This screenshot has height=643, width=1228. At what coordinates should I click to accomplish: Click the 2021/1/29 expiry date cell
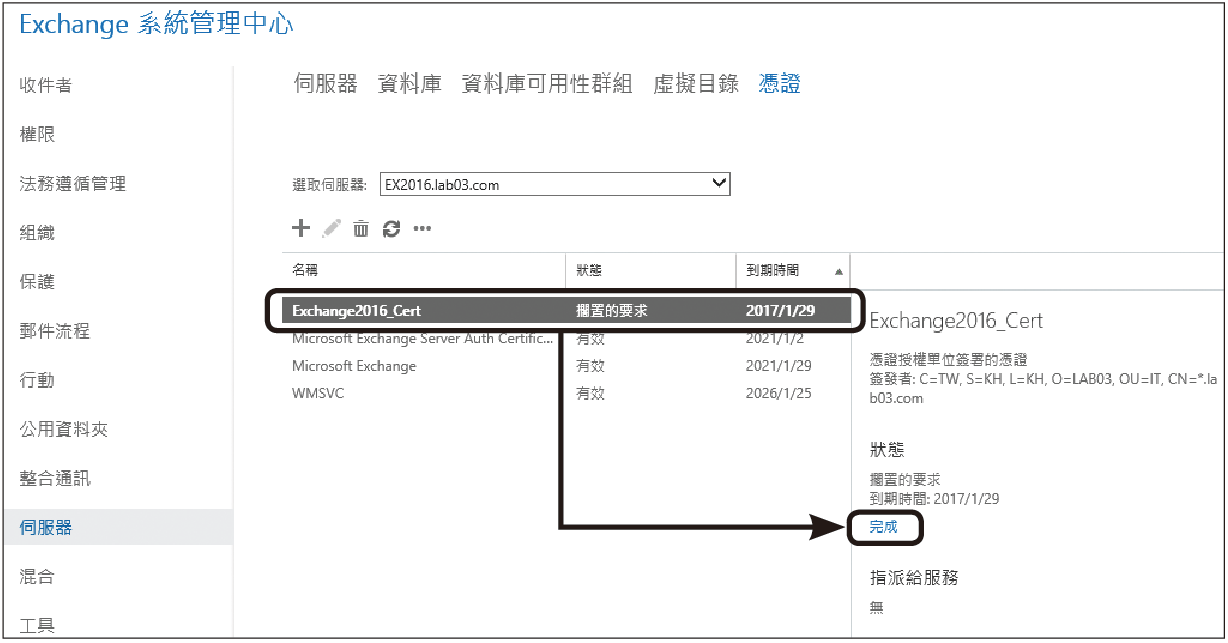(778, 366)
